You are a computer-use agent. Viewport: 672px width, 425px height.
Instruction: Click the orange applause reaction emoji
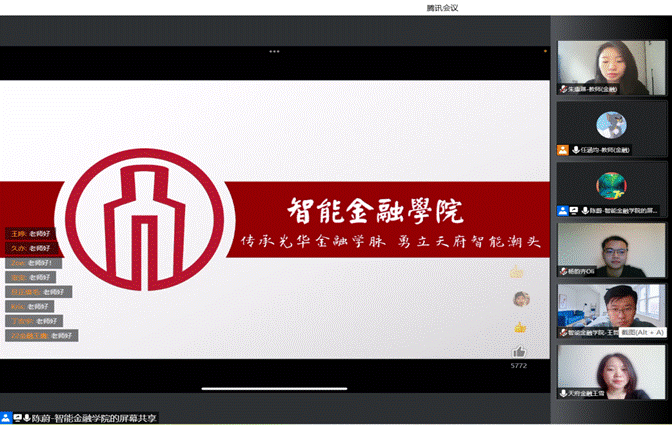click(520, 328)
